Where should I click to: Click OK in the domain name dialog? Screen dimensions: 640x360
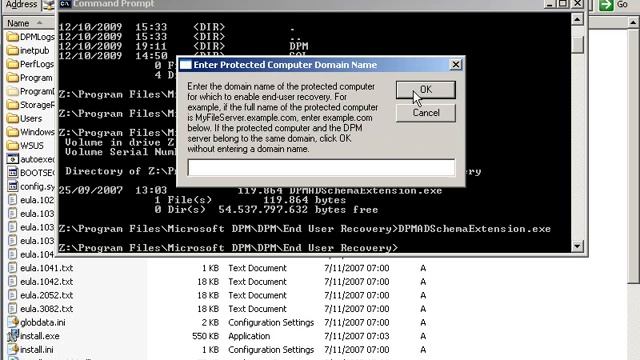(426, 90)
